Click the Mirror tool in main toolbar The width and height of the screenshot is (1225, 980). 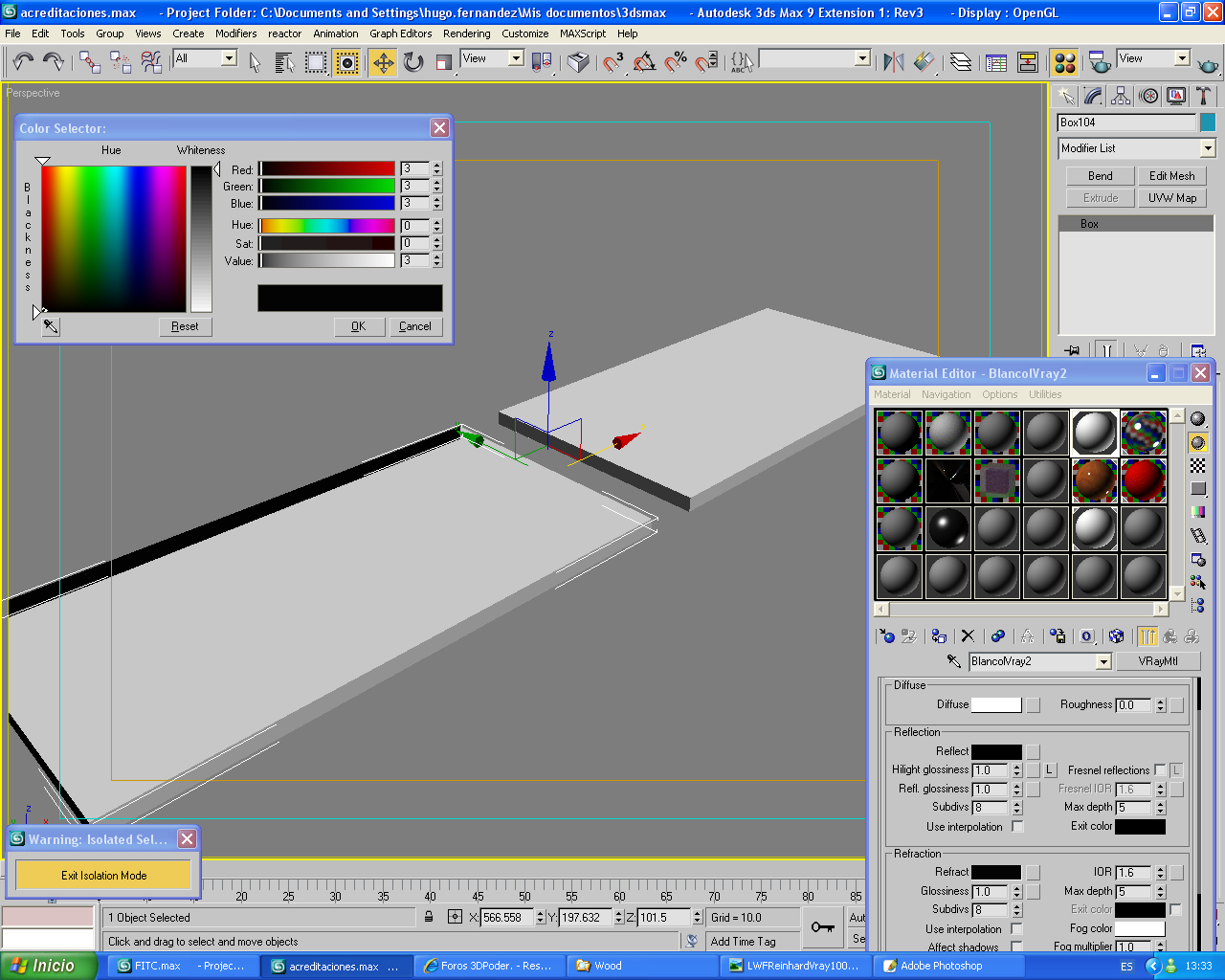pos(894,62)
